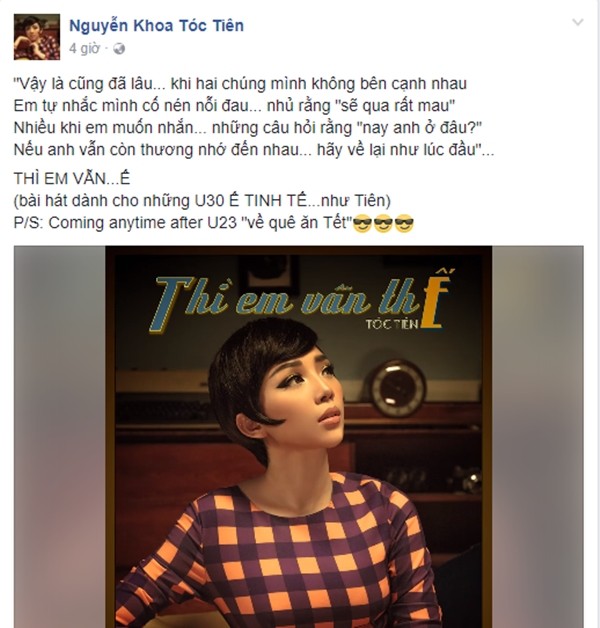Viewport: 600px width, 628px height.
Task: Open Nguyễn Khoa Tóc Tiên profile link
Action: click(156, 26)
